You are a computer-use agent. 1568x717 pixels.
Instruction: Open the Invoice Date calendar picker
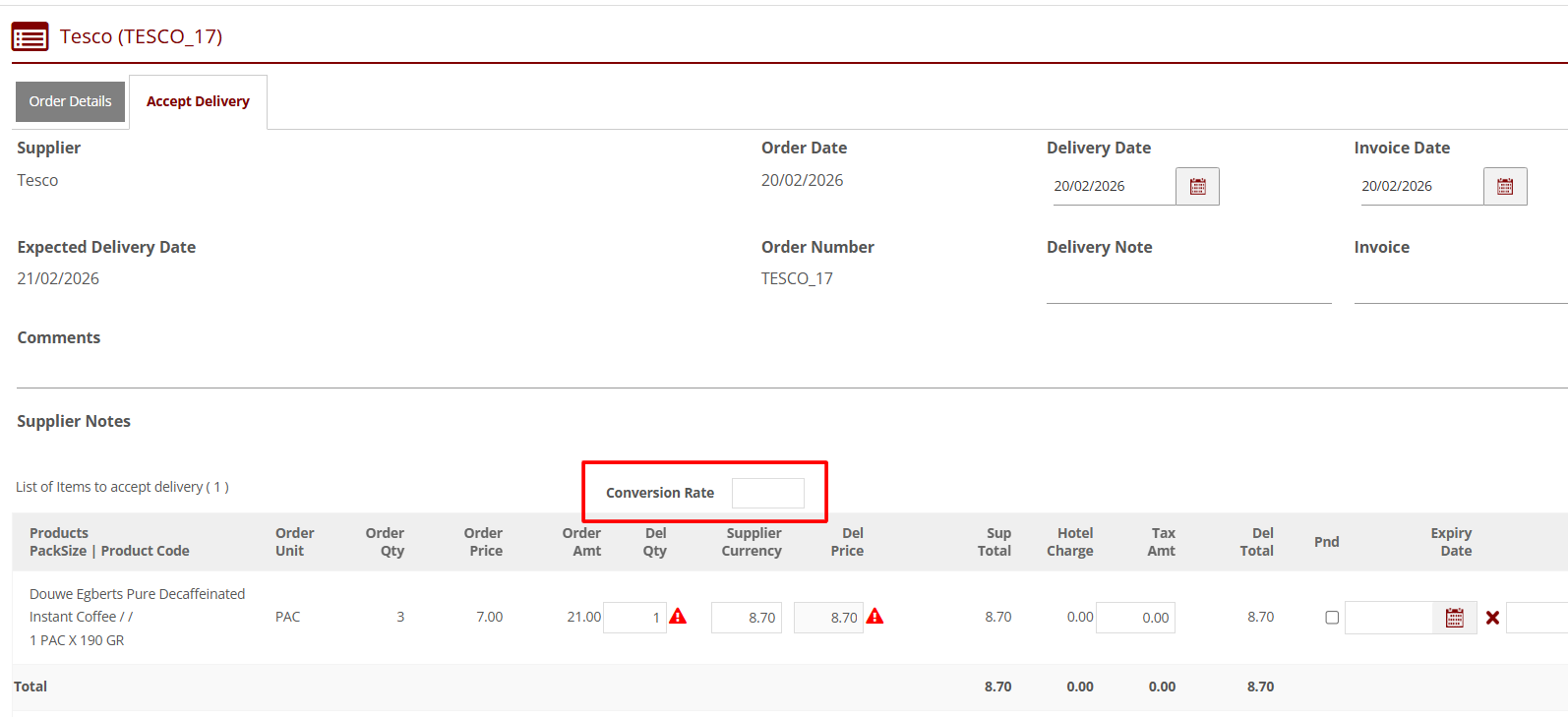pyautogui.click(x=1504, y=187)
